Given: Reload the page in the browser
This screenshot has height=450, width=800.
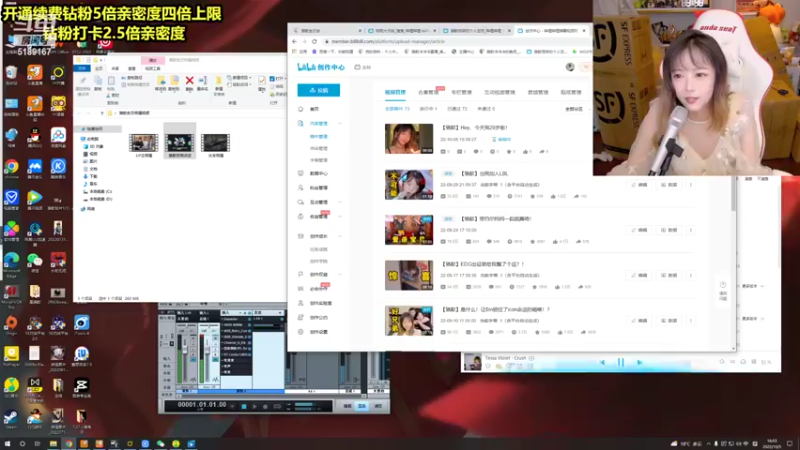Looking at the screenshot, I should pos(314,41).
